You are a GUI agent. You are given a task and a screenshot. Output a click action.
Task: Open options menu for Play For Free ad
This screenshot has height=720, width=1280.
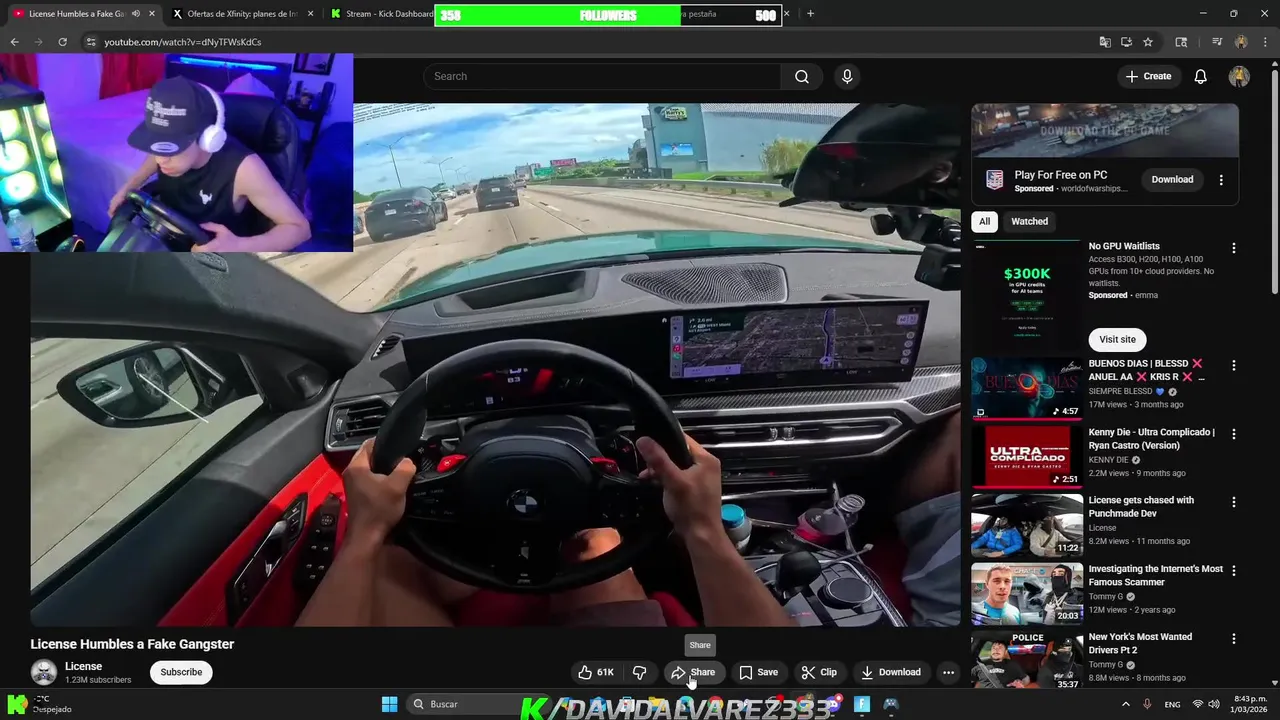pyautogui.click(x=1221, y=180)
